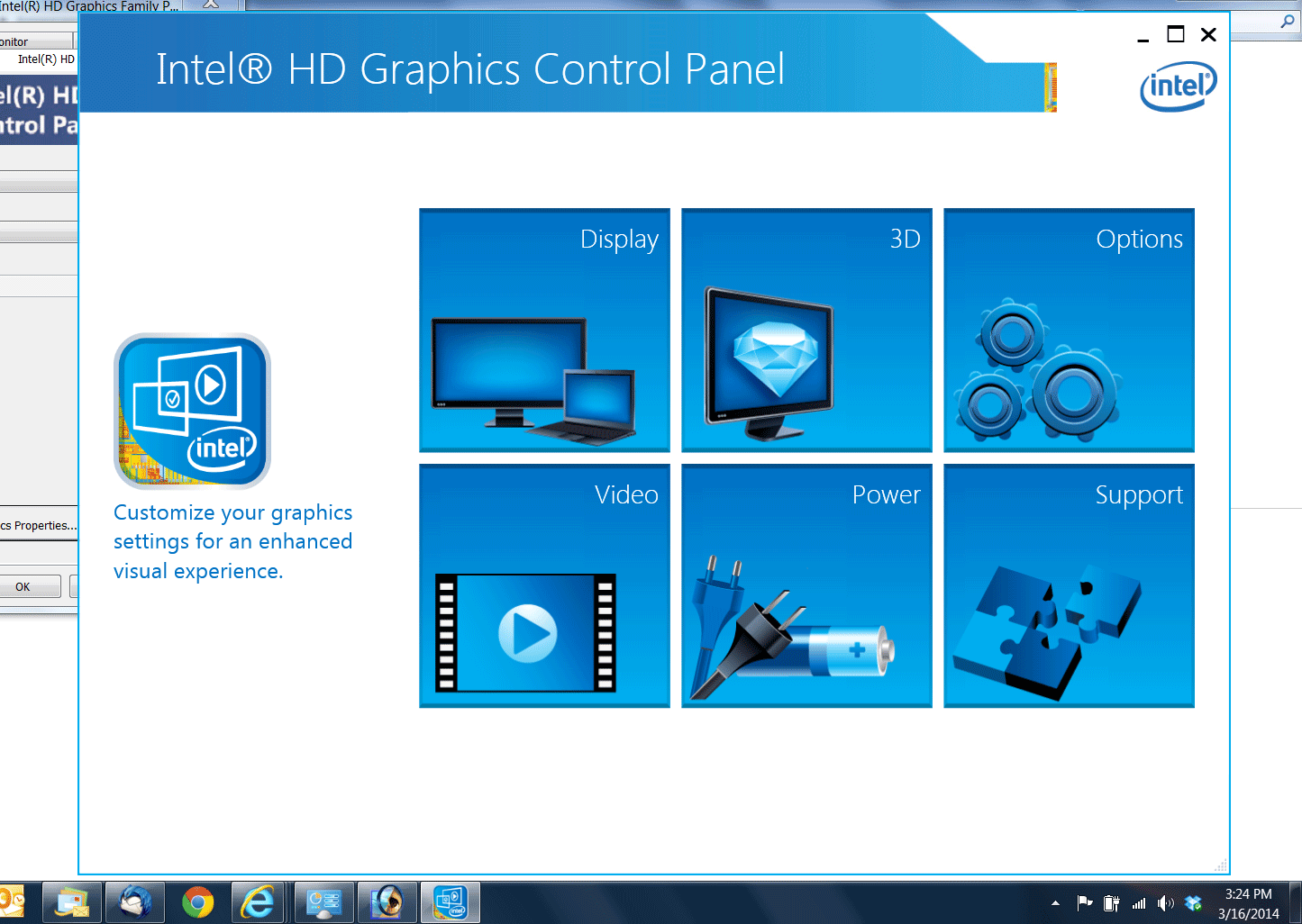Select the Monitor tab in background dialog
Image resolution: width=1302 pixels, height=924 pixels.
click(x=34, y=41)
